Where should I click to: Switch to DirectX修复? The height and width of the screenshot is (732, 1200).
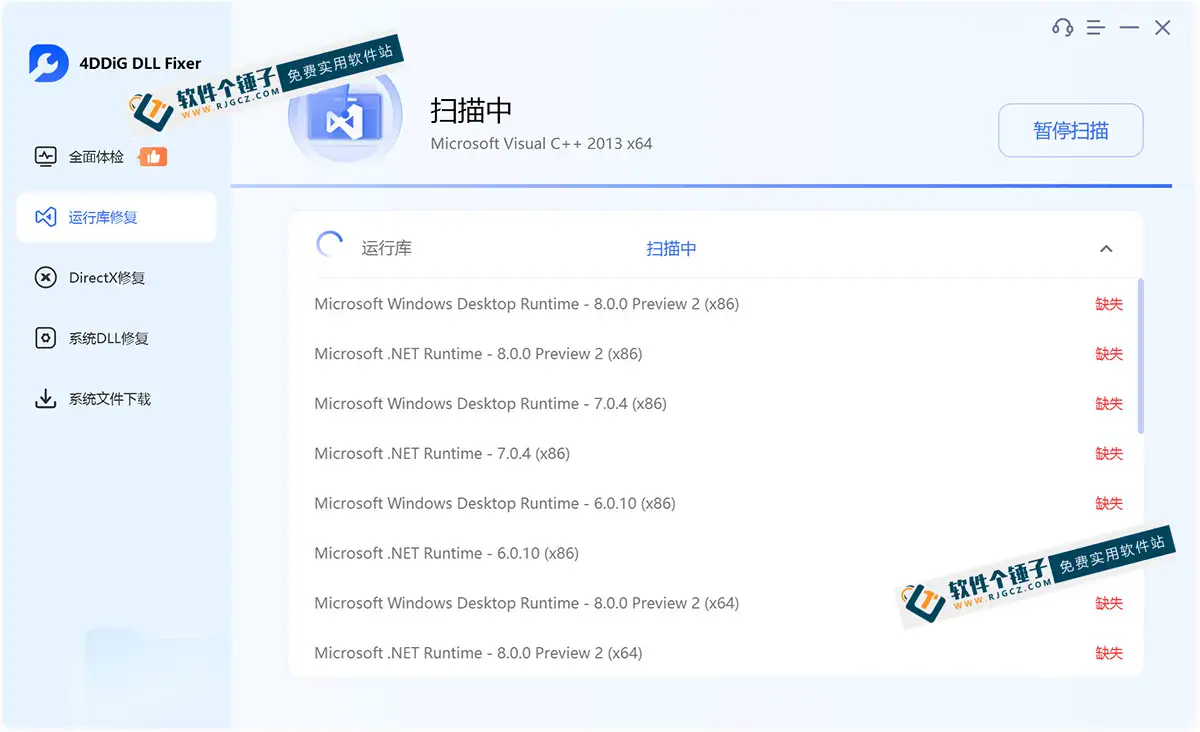(116, 278)
